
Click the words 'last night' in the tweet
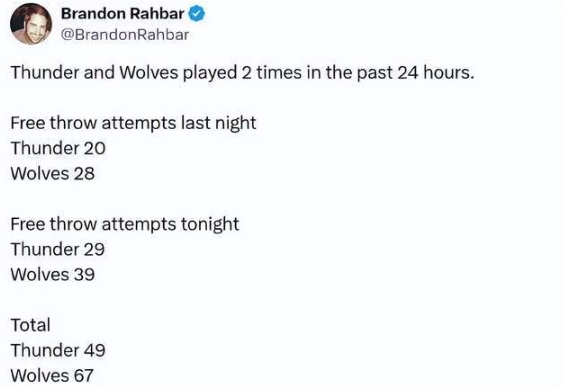[x=219, y=123]
